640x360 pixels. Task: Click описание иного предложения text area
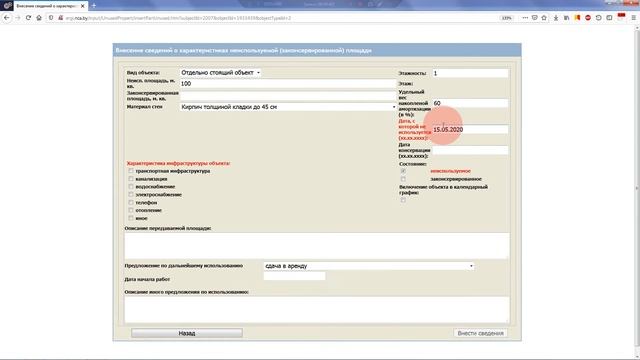coord(317,310)
